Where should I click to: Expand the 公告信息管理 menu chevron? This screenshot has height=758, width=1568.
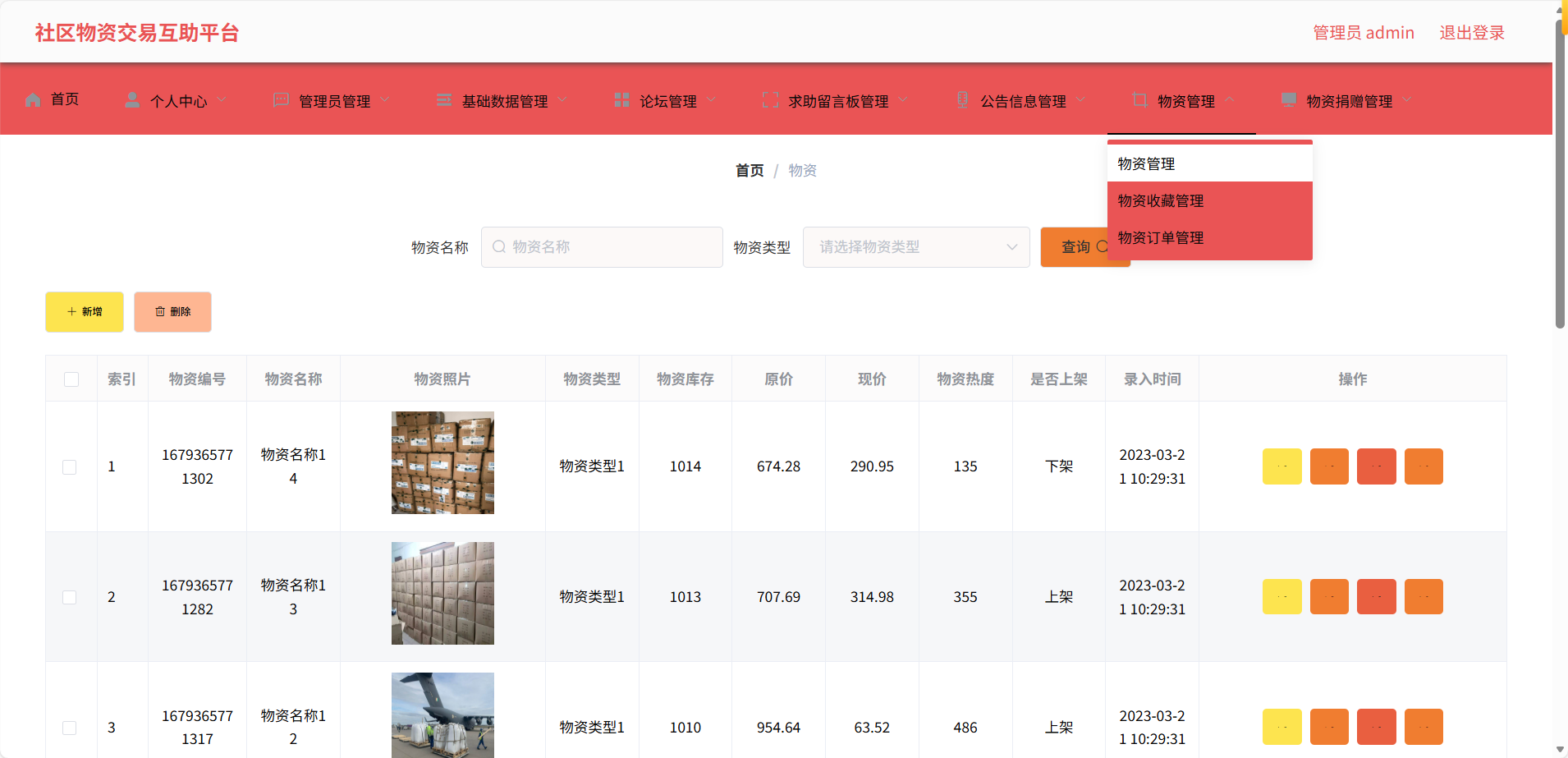[1080, 100]
